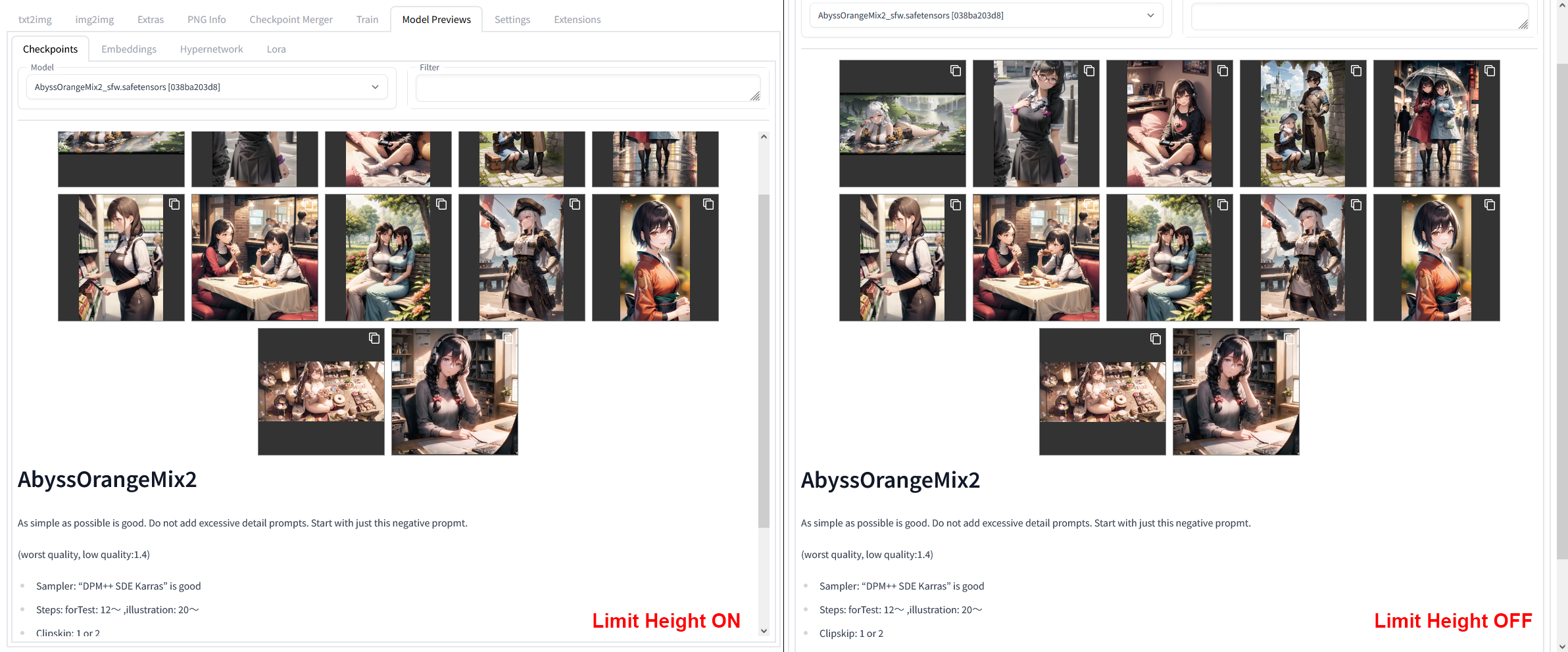Screen dimensions: 1568x652
Task: Copy the soldier girl image in right panel
Action: coord(1356,205)
